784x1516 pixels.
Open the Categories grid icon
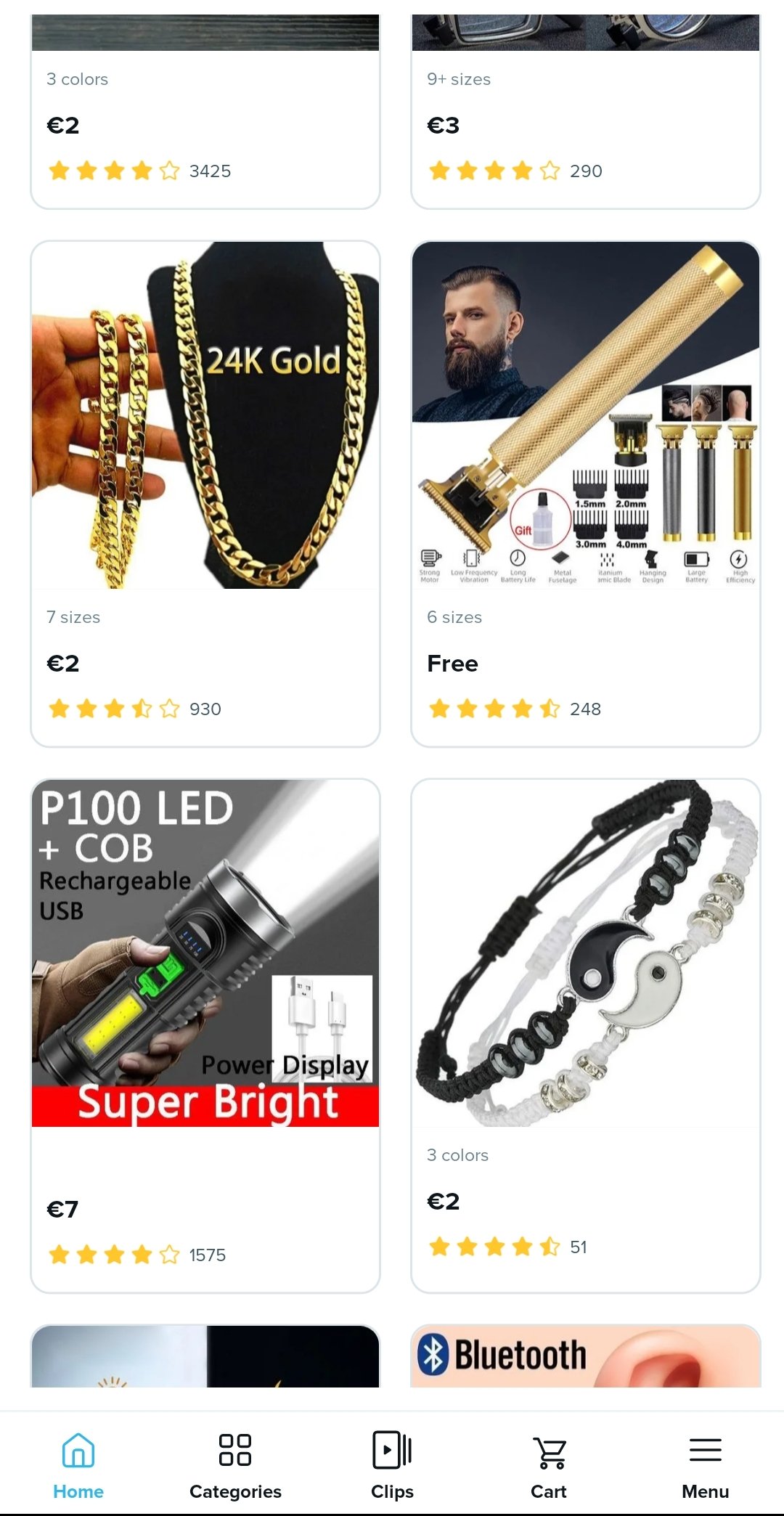click(x=235, y=1450)
